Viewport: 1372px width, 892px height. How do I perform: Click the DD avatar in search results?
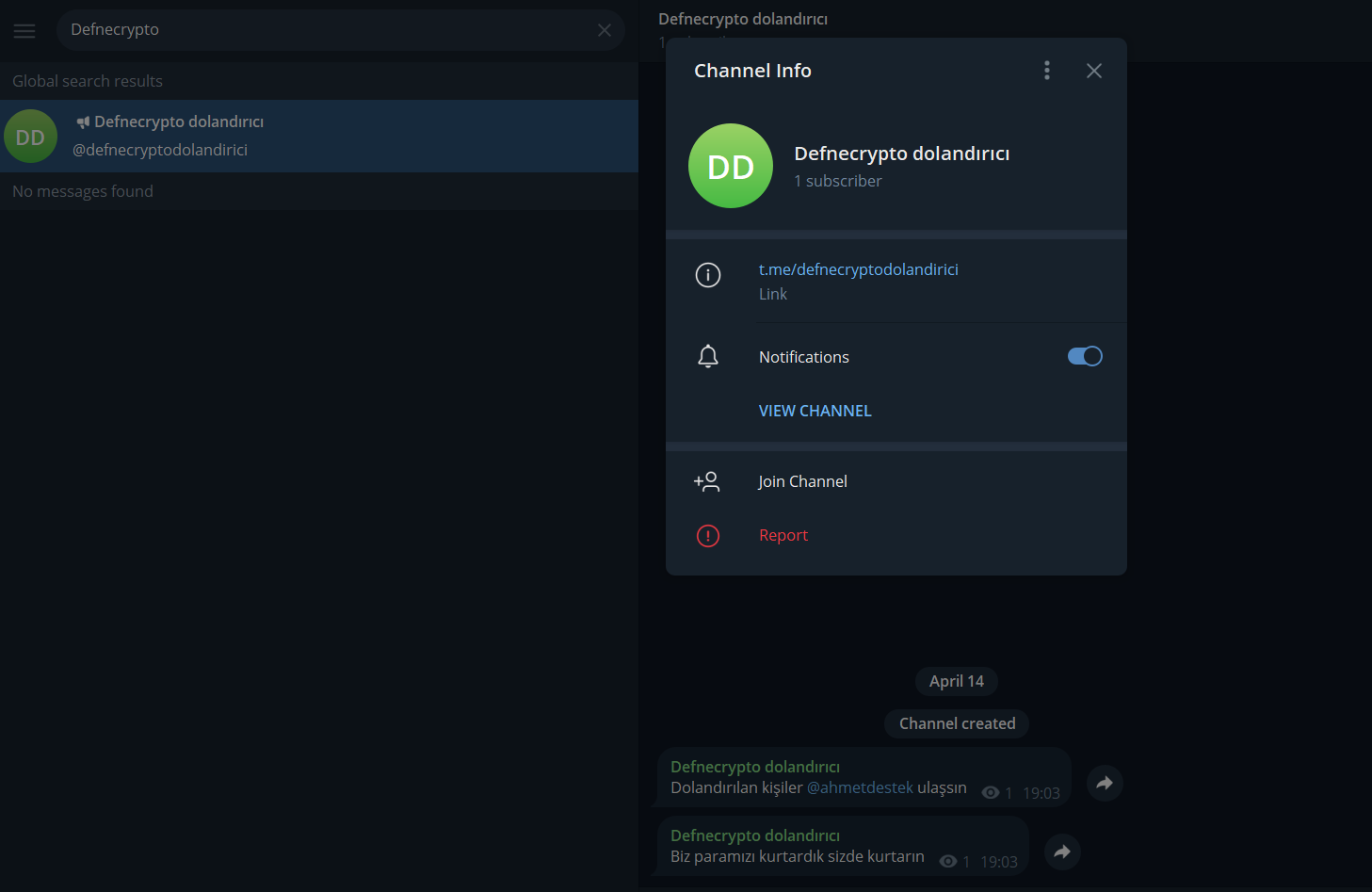pyautogui.click(x=30, y=137)
